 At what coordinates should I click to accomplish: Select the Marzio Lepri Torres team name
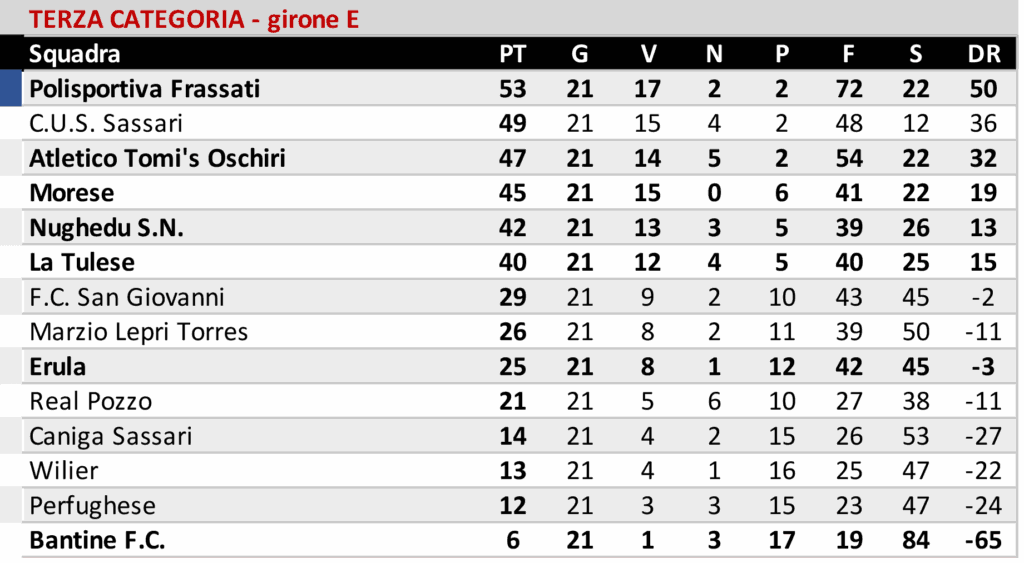pos(139,332)
